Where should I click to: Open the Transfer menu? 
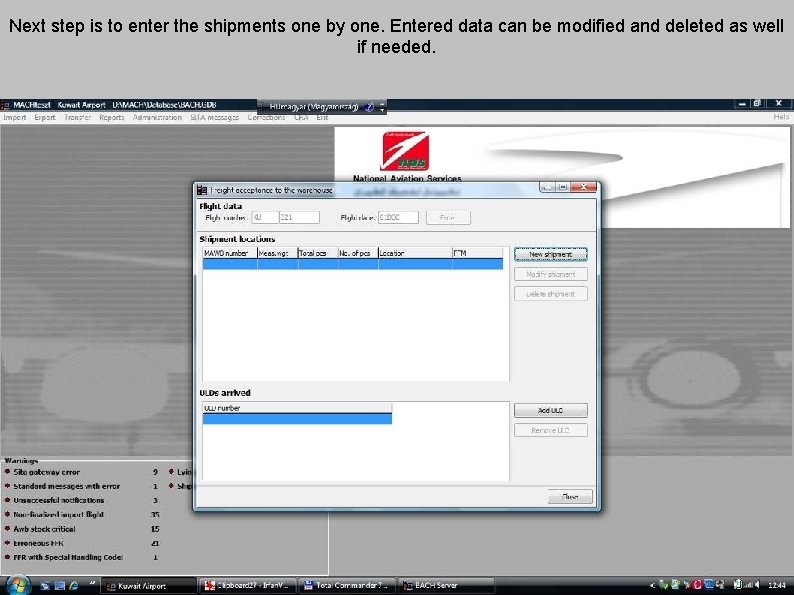click(x=77, y=117)
